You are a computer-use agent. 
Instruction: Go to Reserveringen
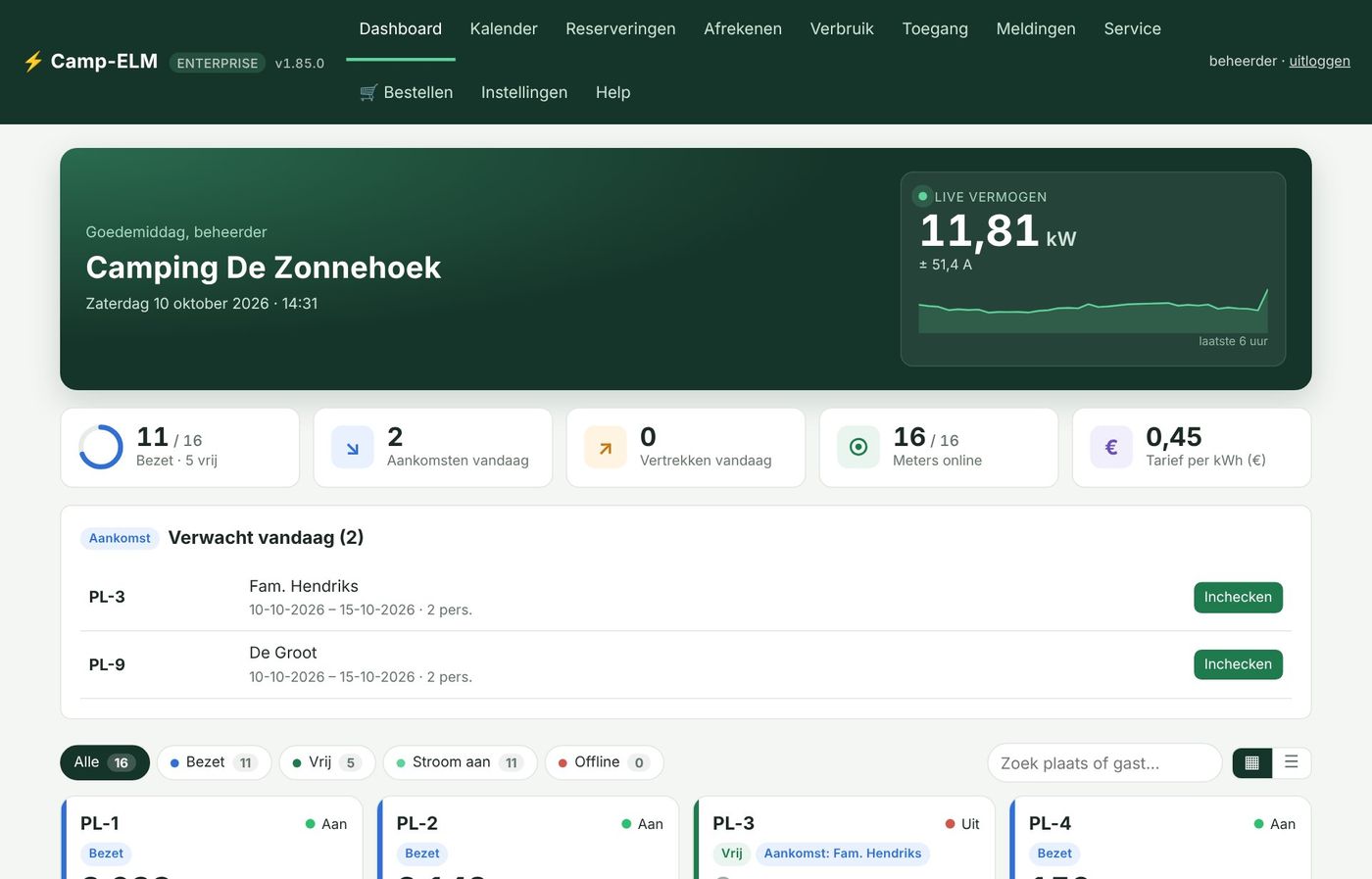click(x=620, y=29)
